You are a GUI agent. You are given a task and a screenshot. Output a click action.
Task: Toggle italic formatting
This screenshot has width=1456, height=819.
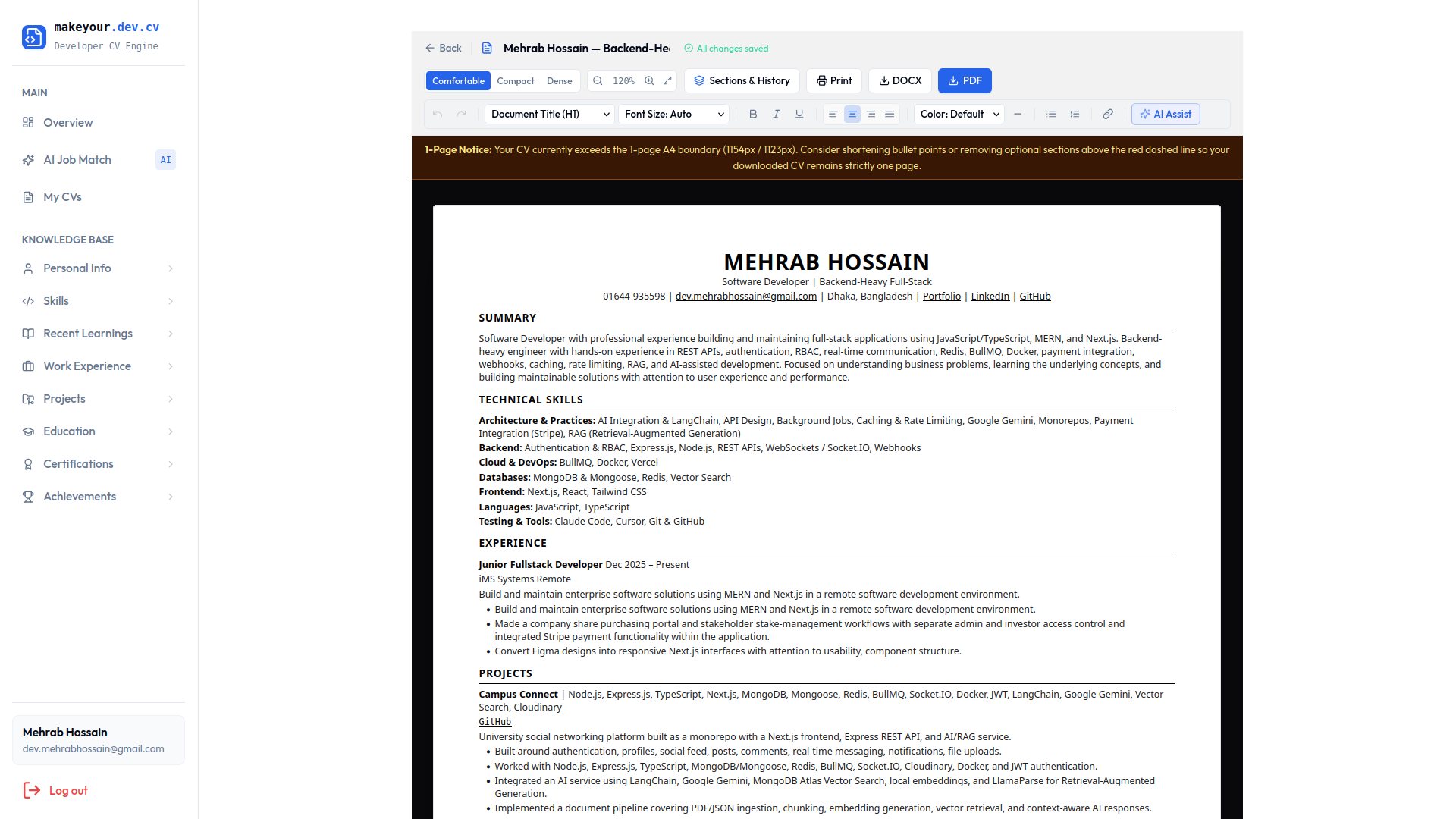pyautogui.click(x=777, y=115)
